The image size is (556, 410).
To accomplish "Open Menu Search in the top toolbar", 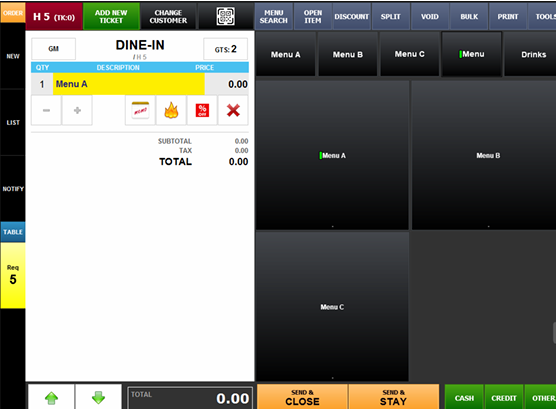I will pyautogui.click(x=273, y=16).
